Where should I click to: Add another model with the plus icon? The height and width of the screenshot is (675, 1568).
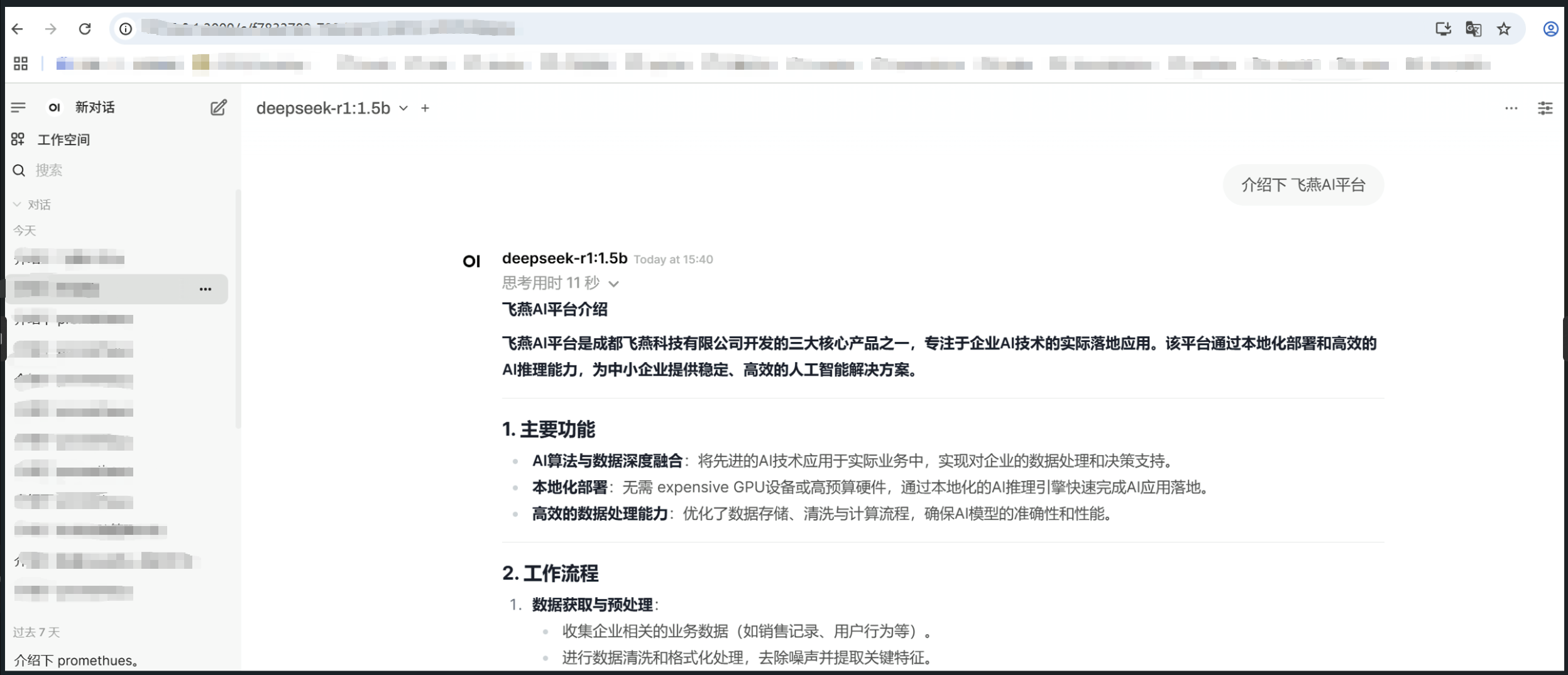point(425,108)
